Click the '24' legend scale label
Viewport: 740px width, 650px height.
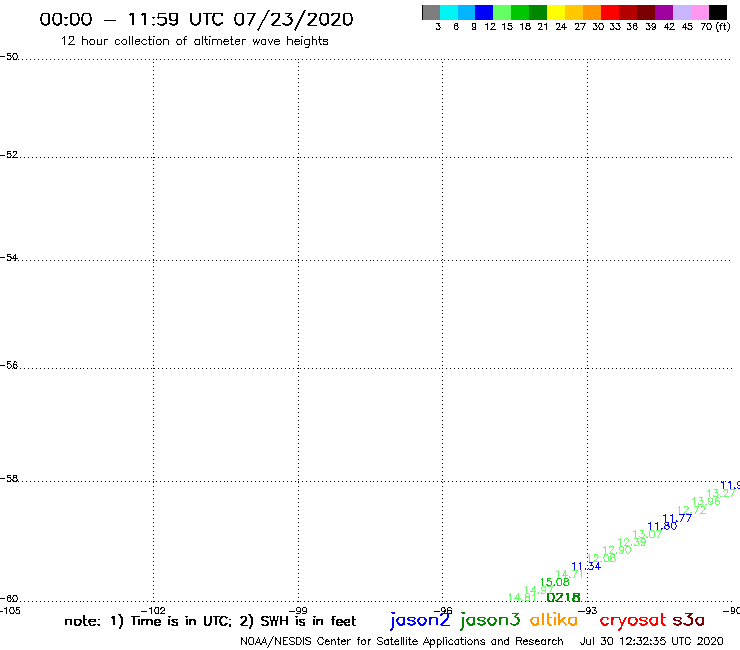pyautogui.click(x=561, y=27)
